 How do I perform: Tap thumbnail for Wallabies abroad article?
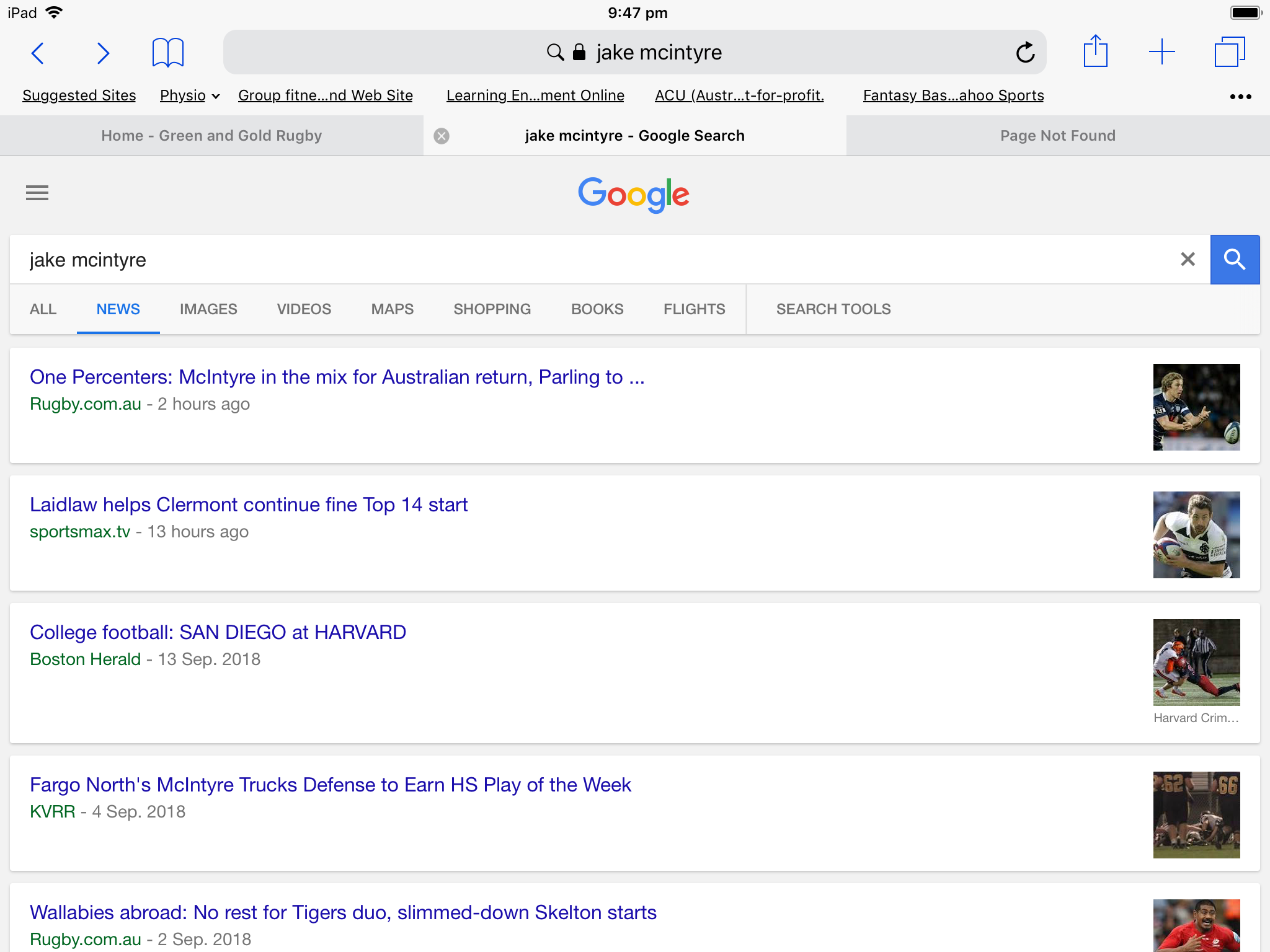point(1196,925)
